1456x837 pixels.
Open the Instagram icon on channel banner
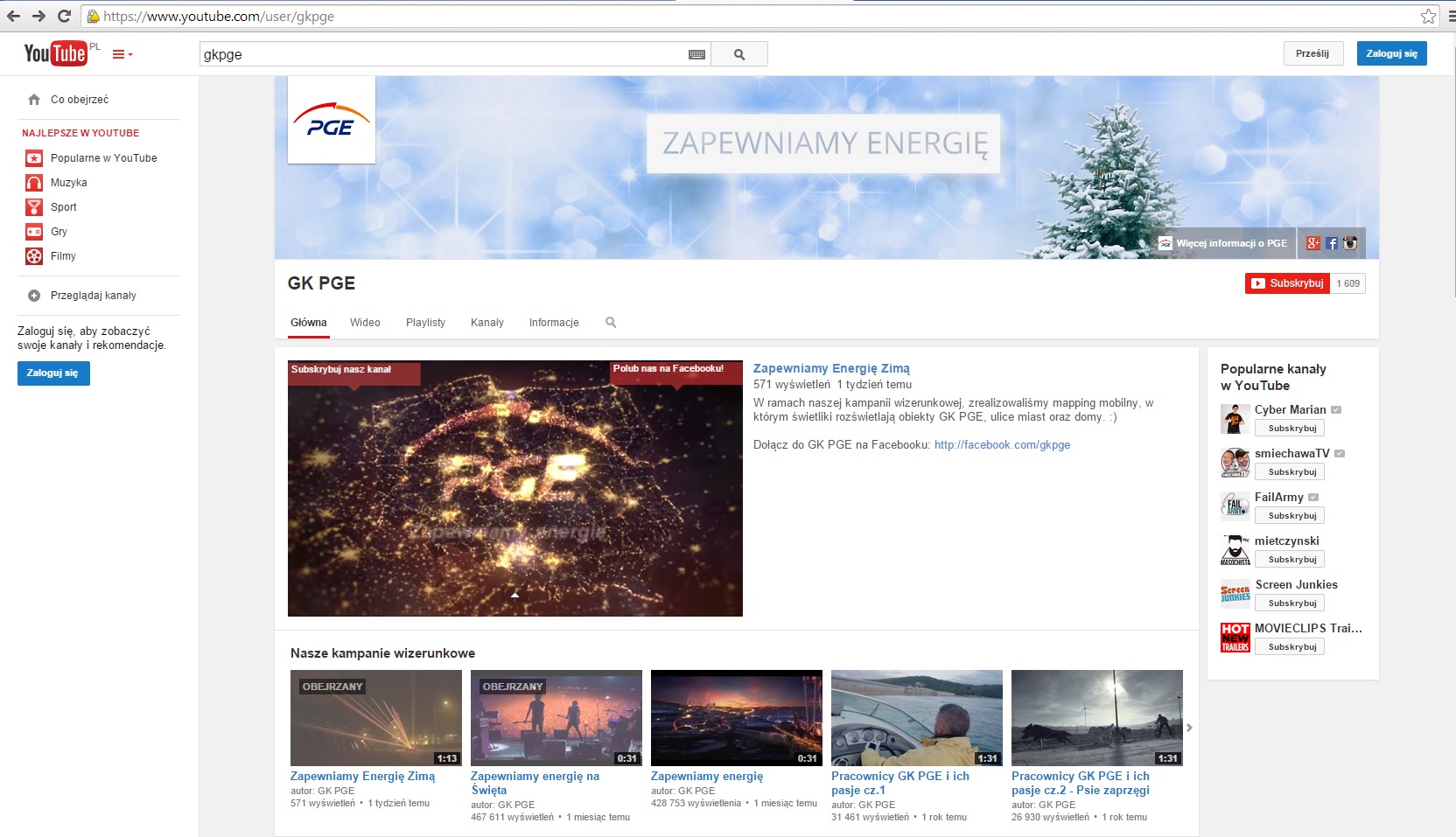(1350, 243)
